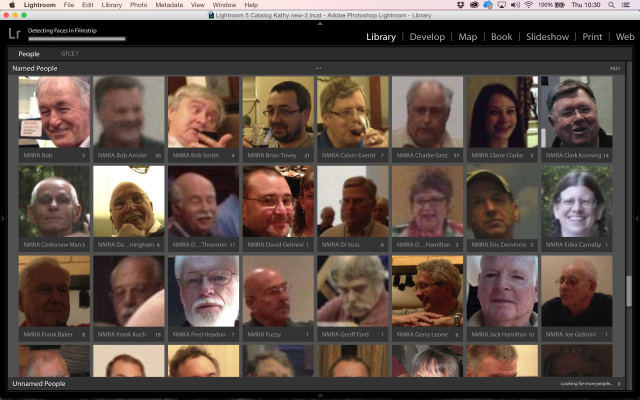Open NMRA Di Voss face thumbnail

[x=353, y=201]
